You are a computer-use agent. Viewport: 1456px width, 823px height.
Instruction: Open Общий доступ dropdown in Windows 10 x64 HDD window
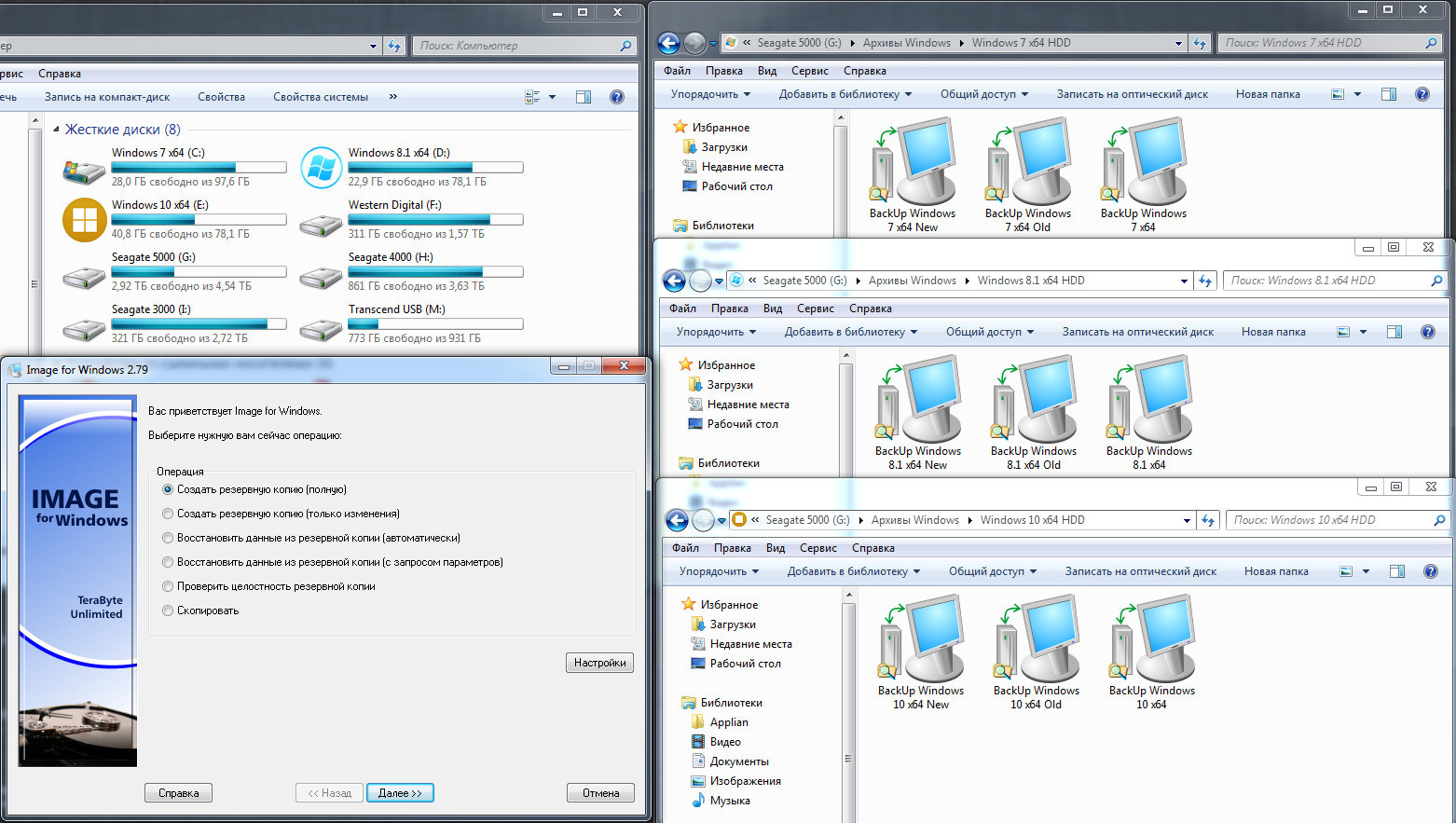pos(993,571)
